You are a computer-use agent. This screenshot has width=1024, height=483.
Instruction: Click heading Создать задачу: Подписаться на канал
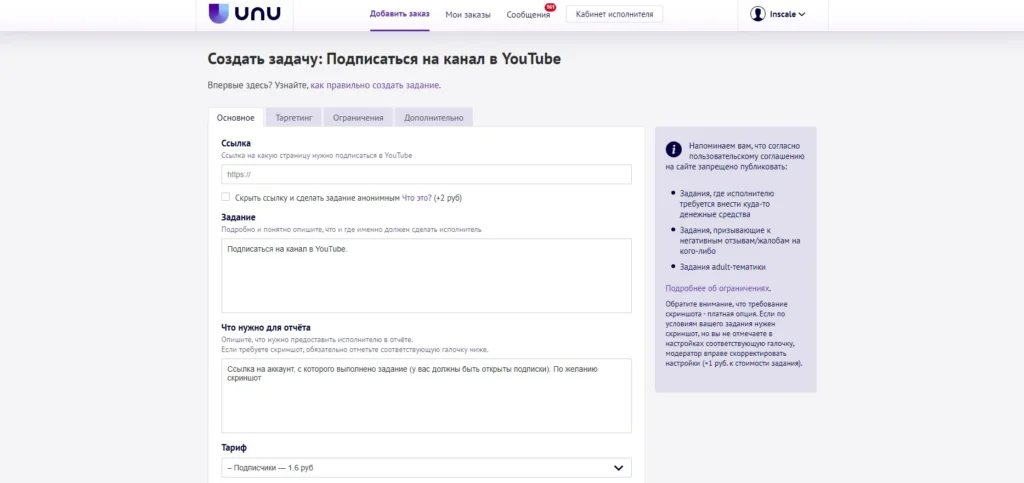click(384, 59)
